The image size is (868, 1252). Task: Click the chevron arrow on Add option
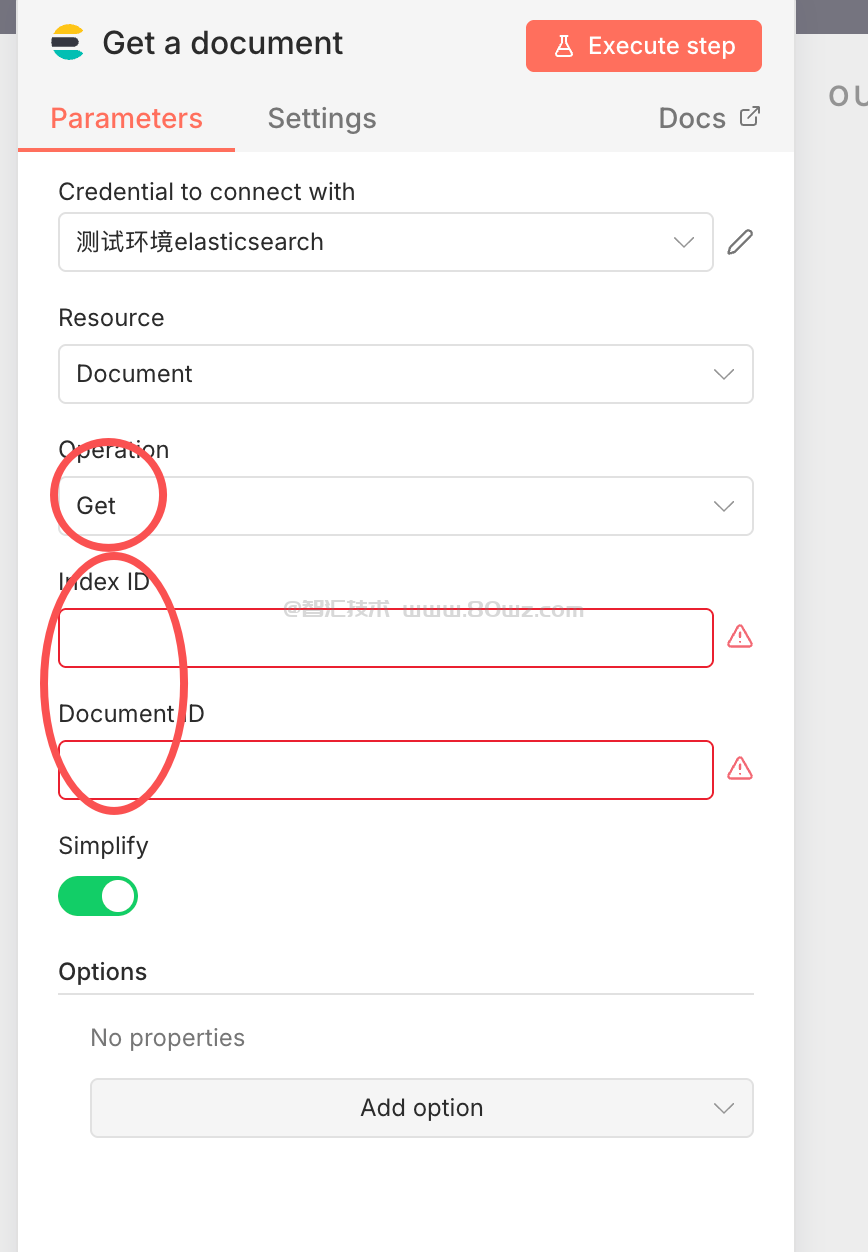tap(724, 1108)
